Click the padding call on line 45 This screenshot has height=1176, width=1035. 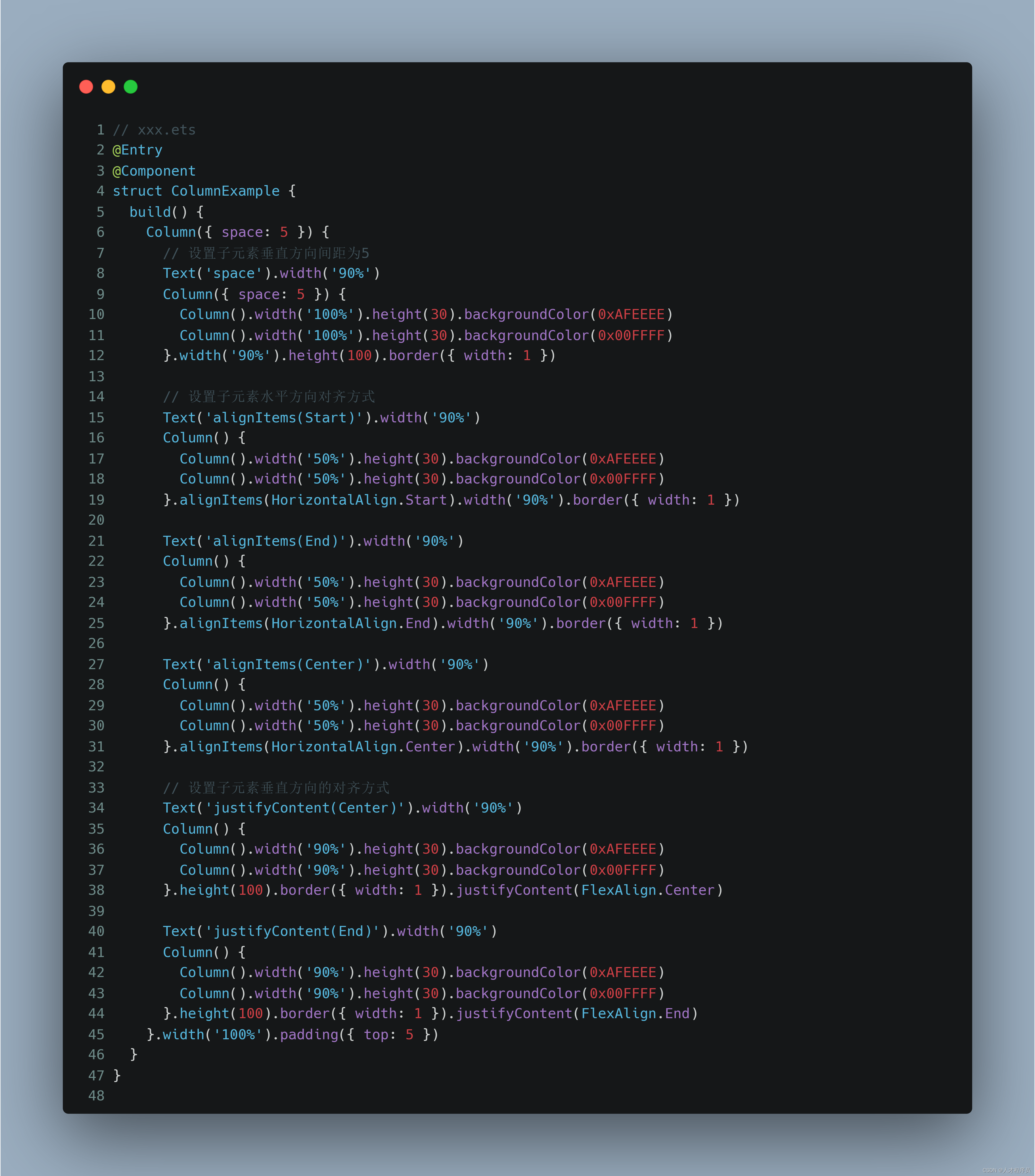(x=309, y=1035)
